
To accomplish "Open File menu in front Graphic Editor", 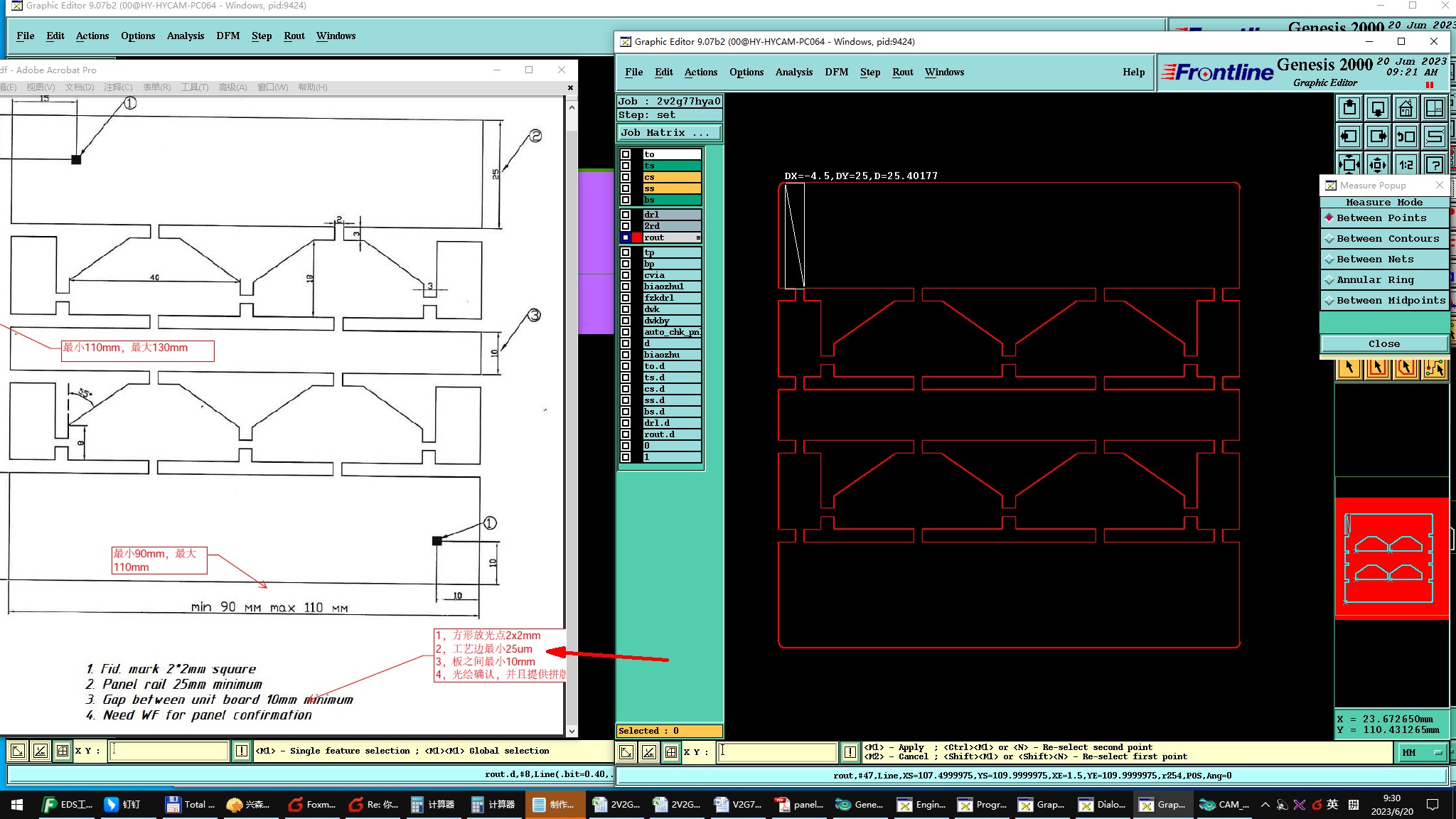I will click(x=633, y=73).
